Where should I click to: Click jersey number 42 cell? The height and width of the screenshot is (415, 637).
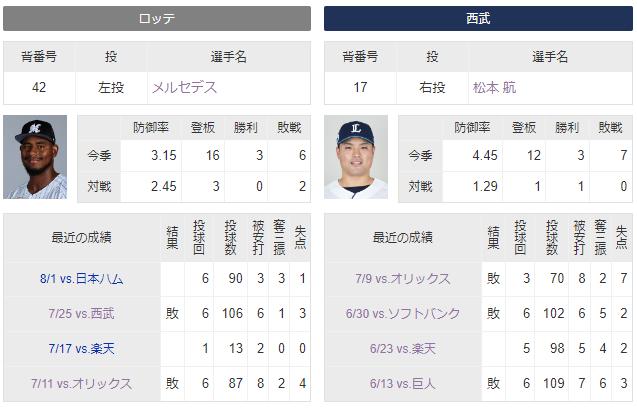tap(39, 87)
